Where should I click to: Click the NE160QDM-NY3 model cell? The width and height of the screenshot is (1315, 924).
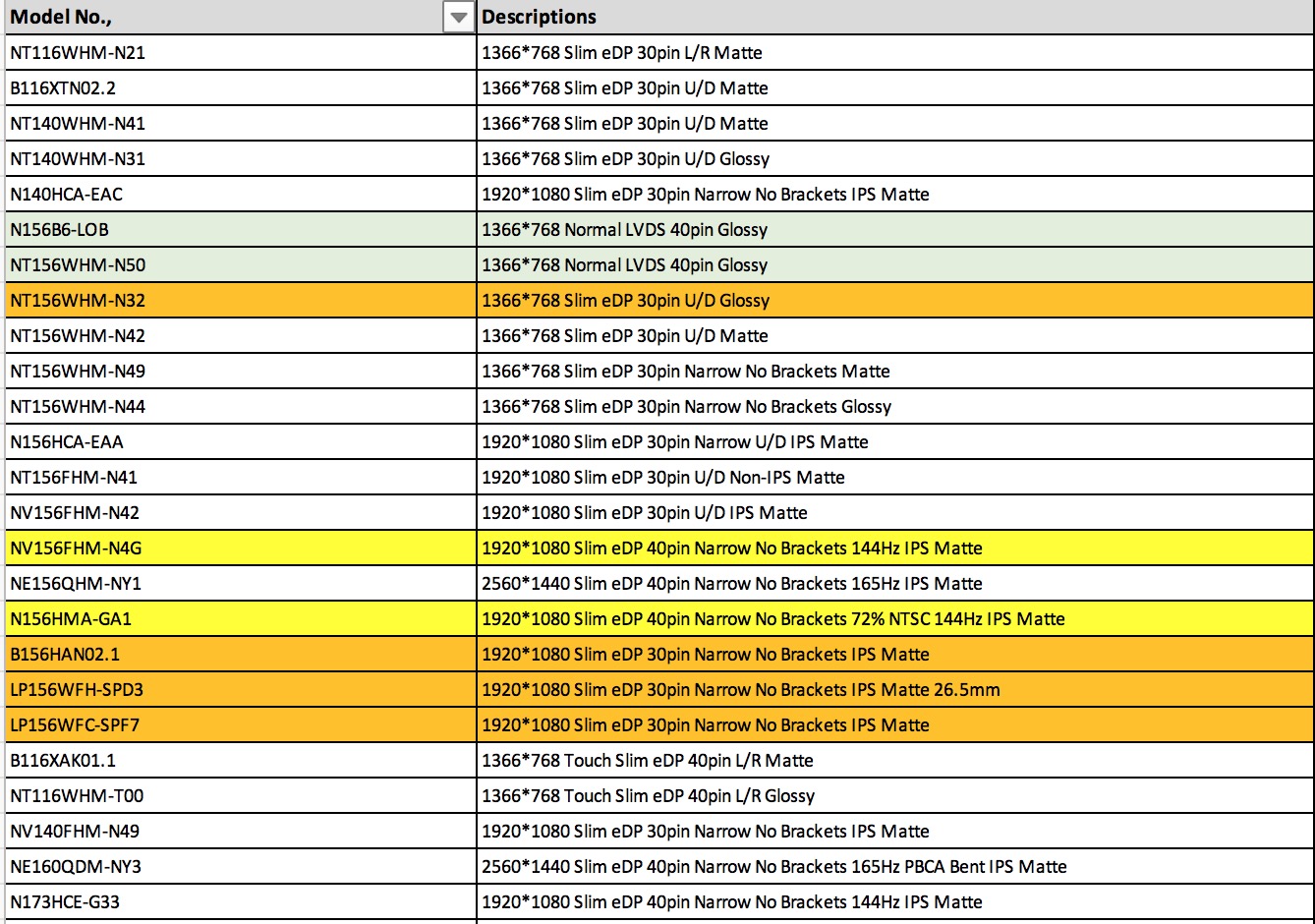coord(240,867)
